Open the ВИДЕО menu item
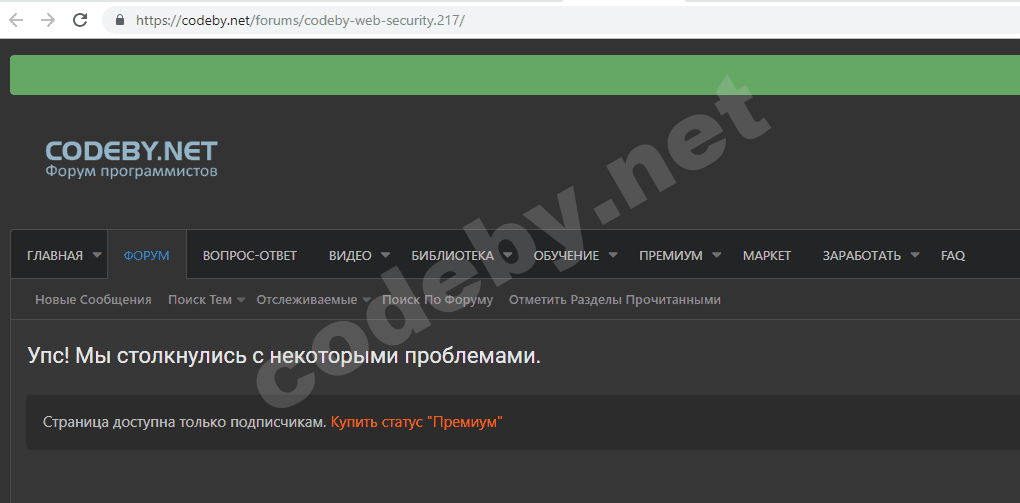Image resolution: width=1020 pixels, height=503 pixels. 350,256
